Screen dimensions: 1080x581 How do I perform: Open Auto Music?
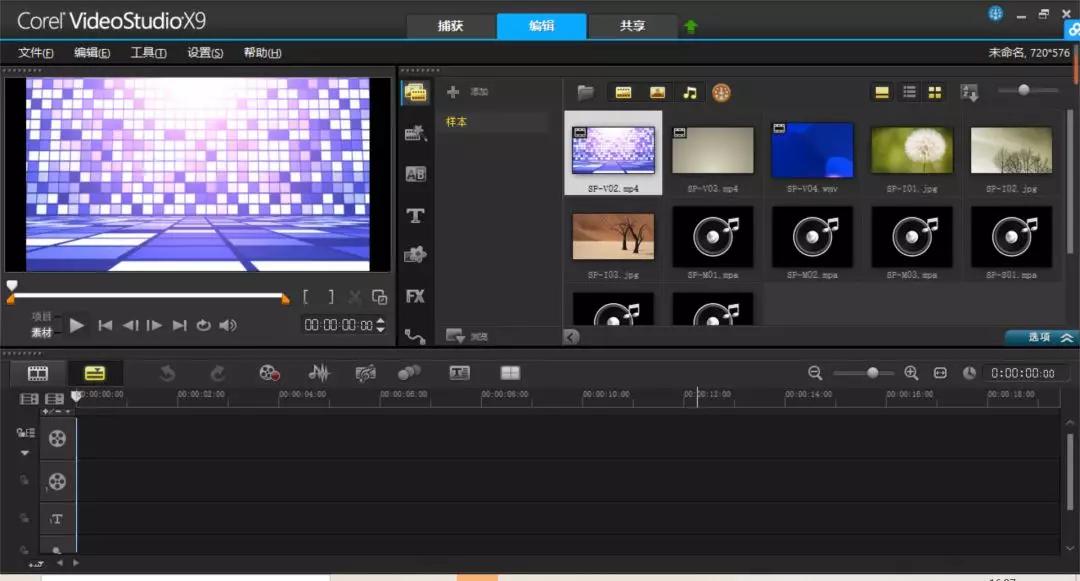(365, 373)
